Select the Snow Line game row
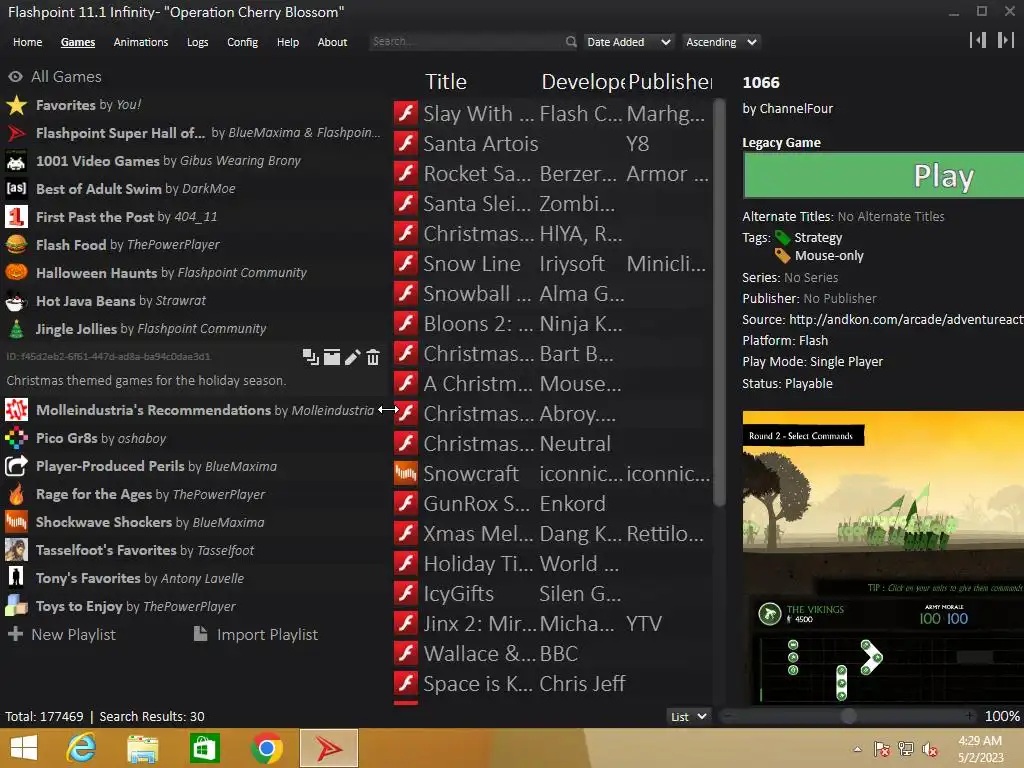 click(x=552, y=263)
